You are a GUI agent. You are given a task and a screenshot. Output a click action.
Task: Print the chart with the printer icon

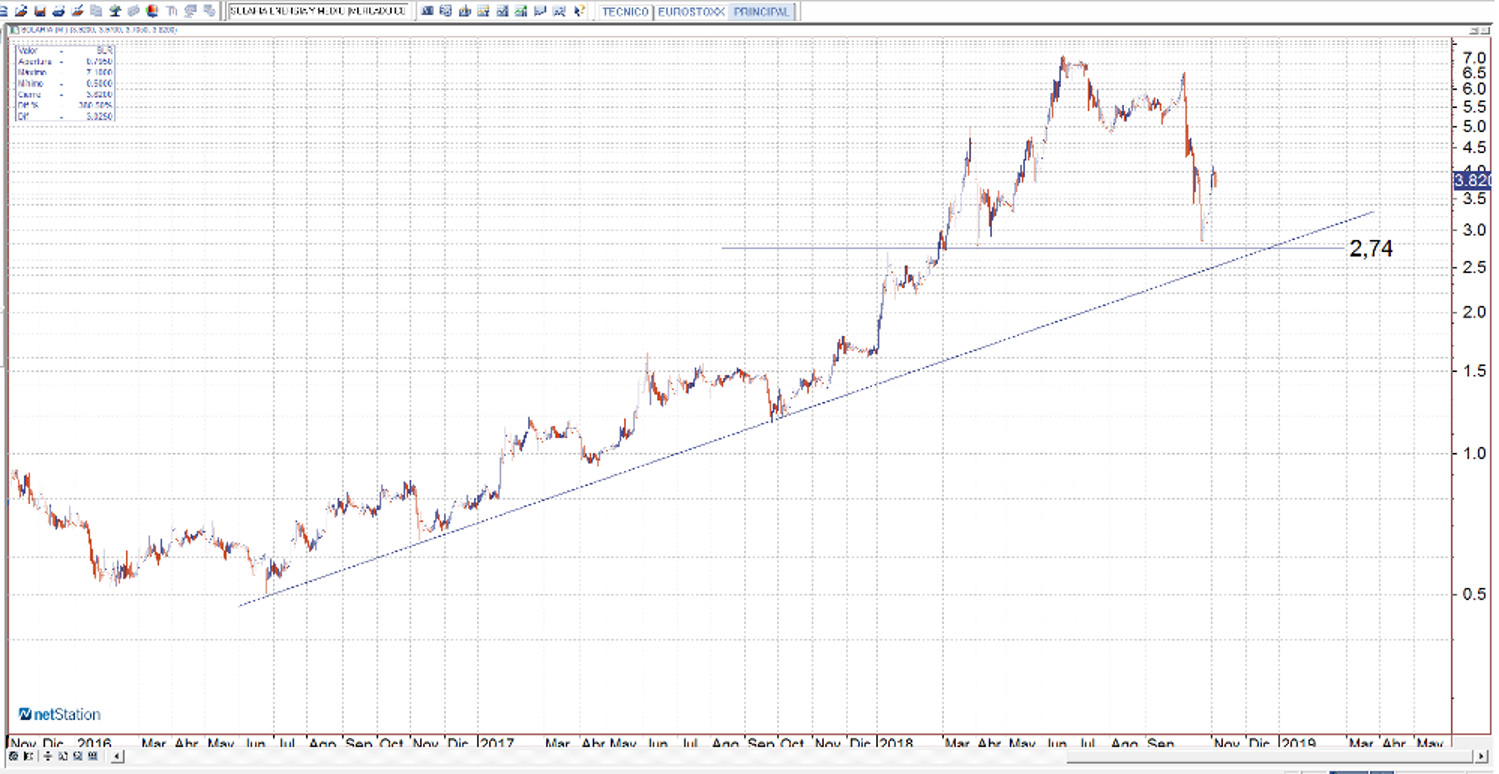coord(58,11)
